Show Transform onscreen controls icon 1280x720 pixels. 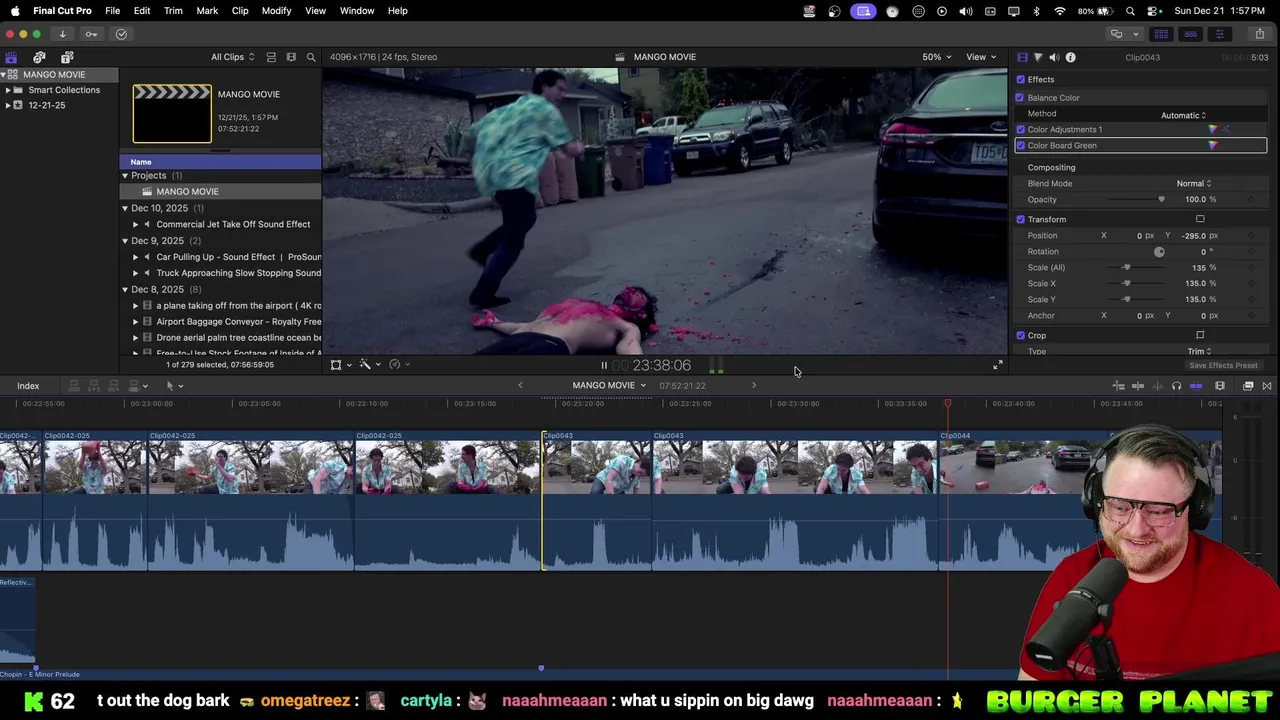(1200, 219)
